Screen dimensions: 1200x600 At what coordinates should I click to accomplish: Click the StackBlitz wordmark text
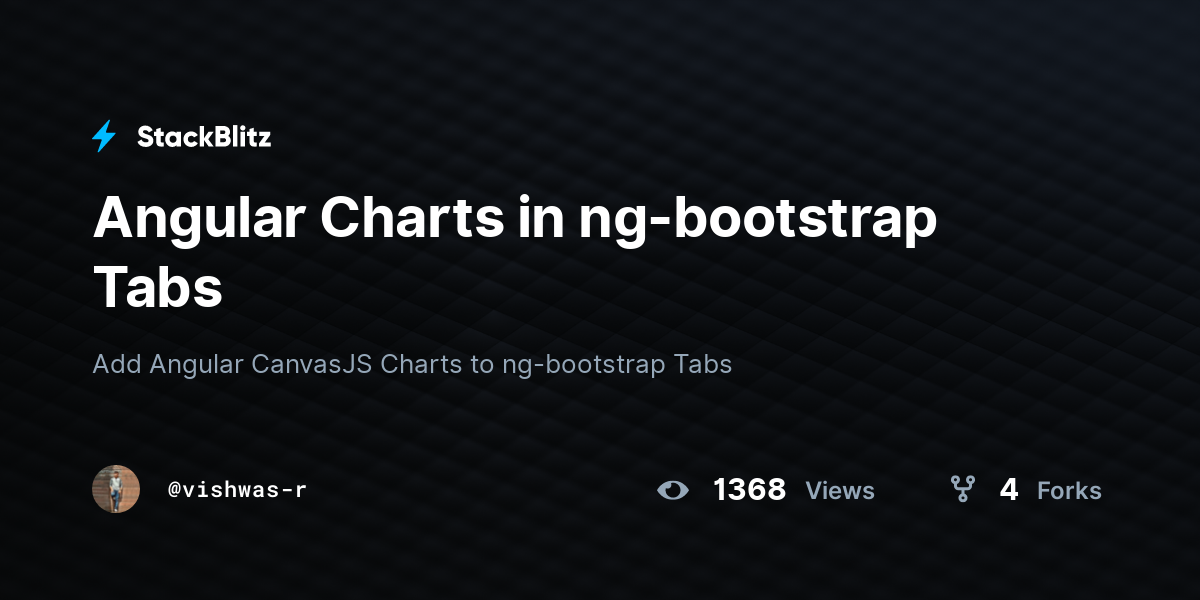click(x=204, y=137)
